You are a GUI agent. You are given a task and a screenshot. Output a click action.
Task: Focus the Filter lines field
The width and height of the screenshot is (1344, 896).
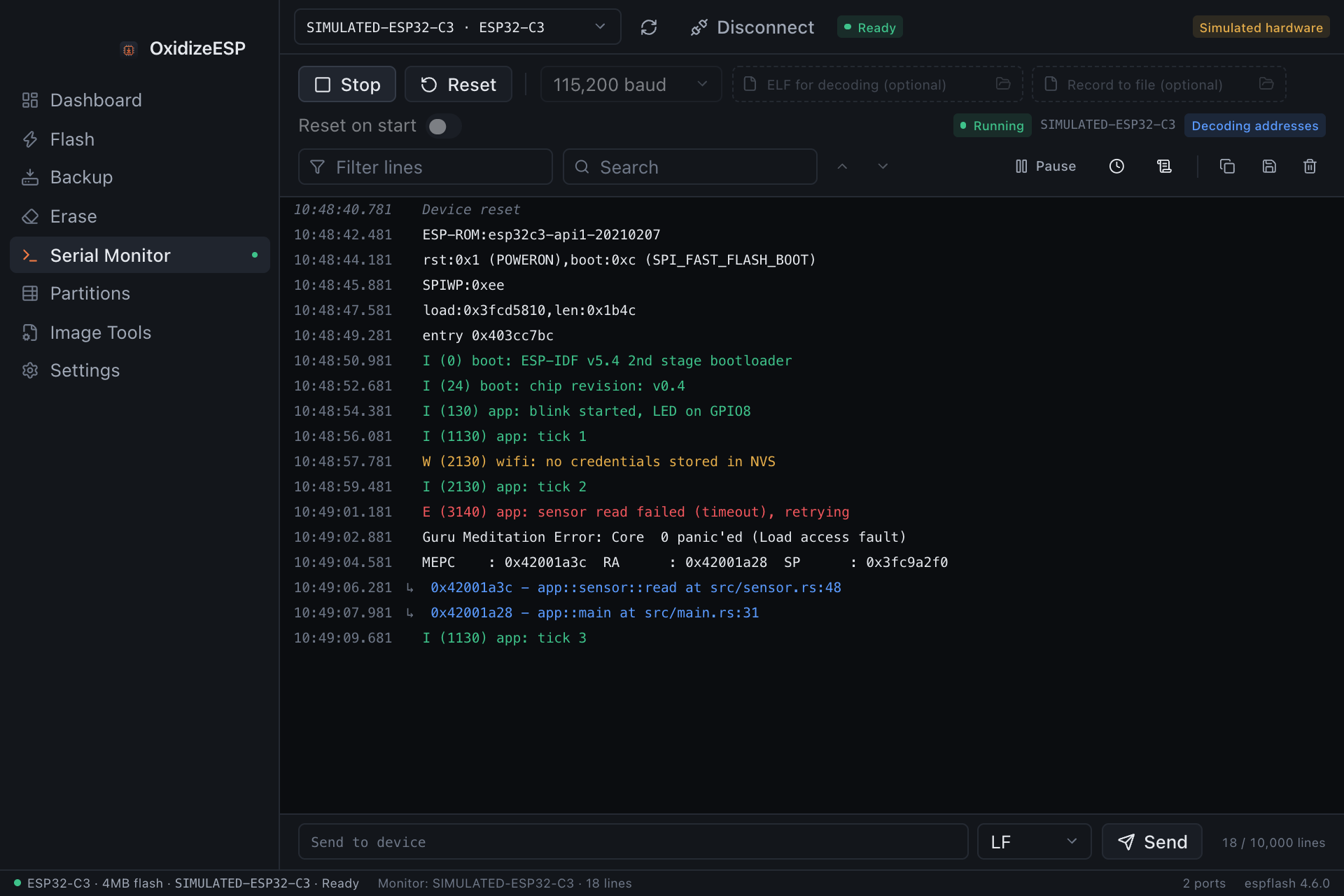[426, 167]
